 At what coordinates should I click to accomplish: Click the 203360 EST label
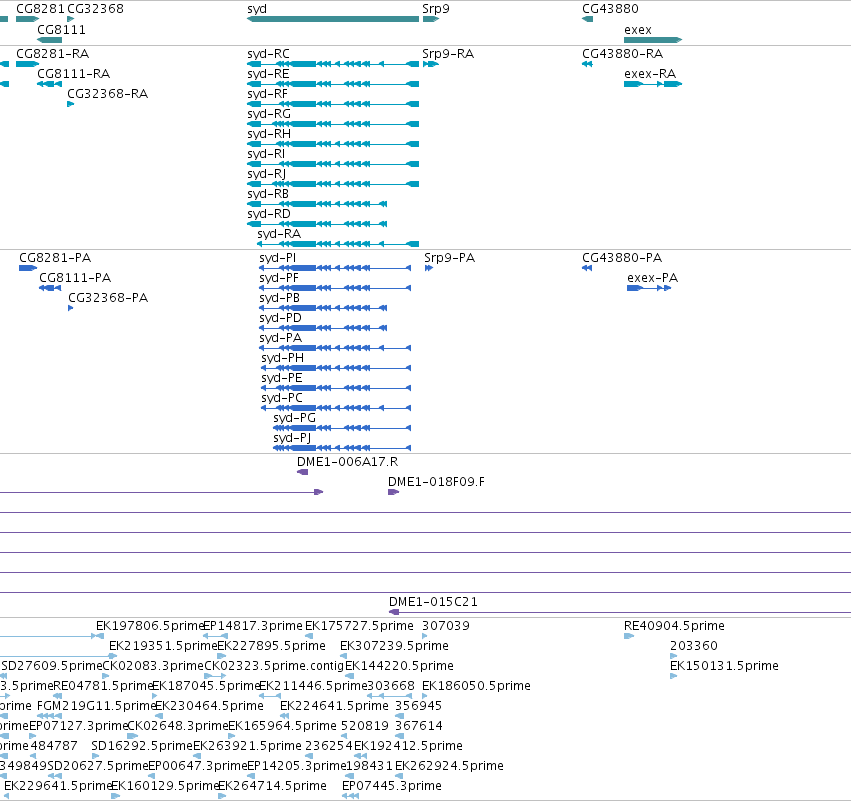click(x=694, y=646)
